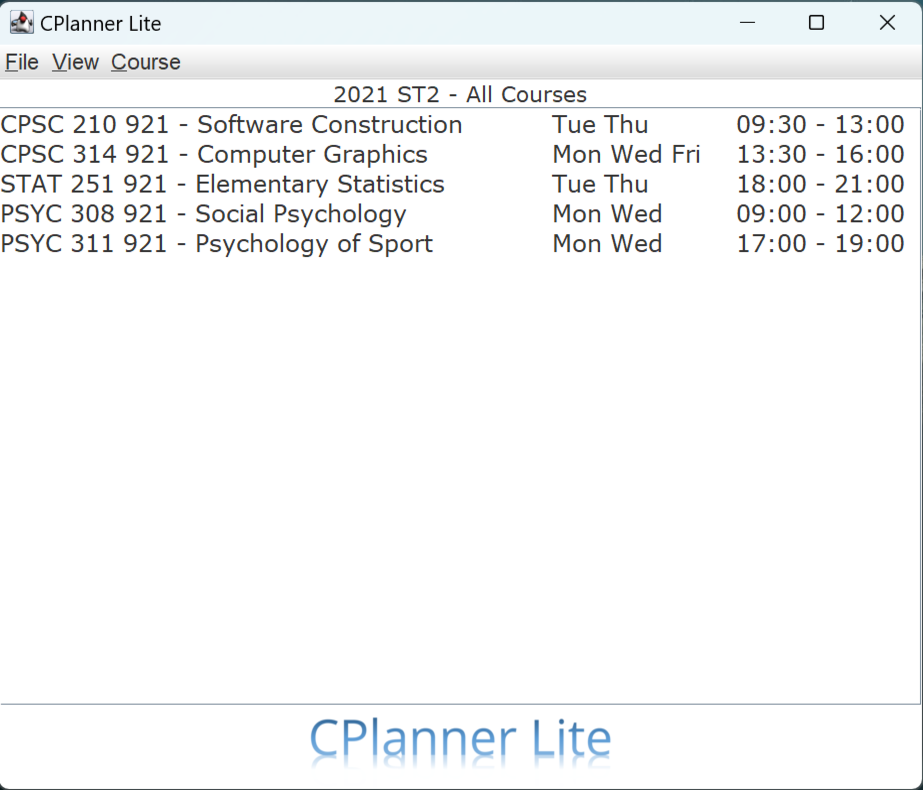Click the 09:30 - 13:00 time entry
Screen dimensions: 923x790
coord(820,124)
